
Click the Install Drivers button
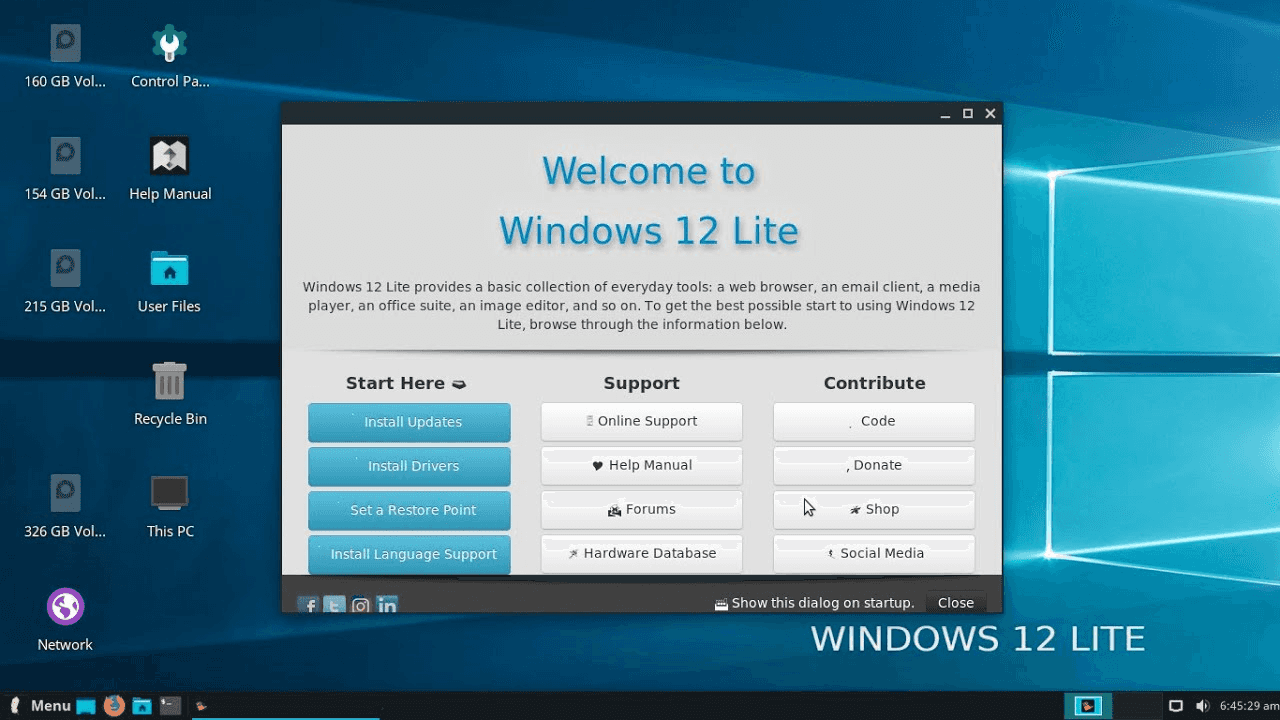[x=409, y=466]
